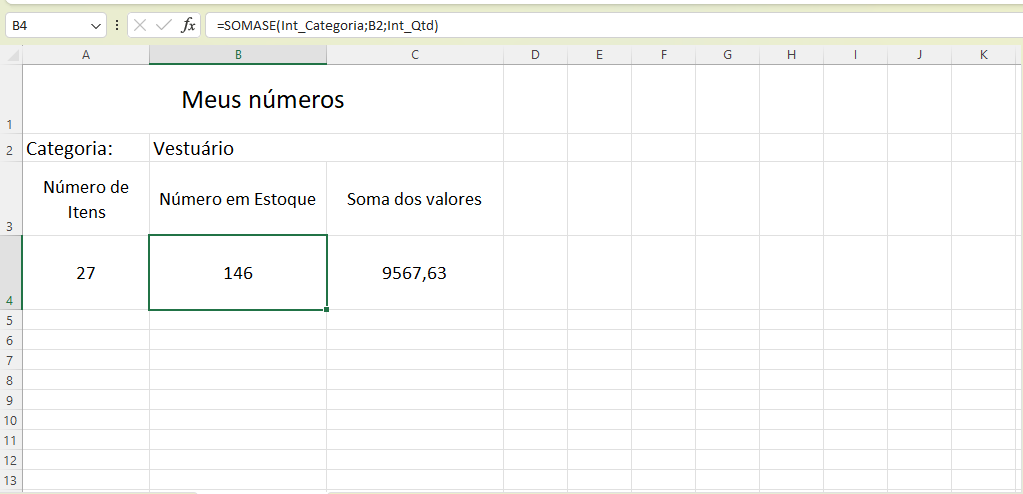1023x494 pixels.
Task: Click the cell containing 27
Action: tap(85, 273)
